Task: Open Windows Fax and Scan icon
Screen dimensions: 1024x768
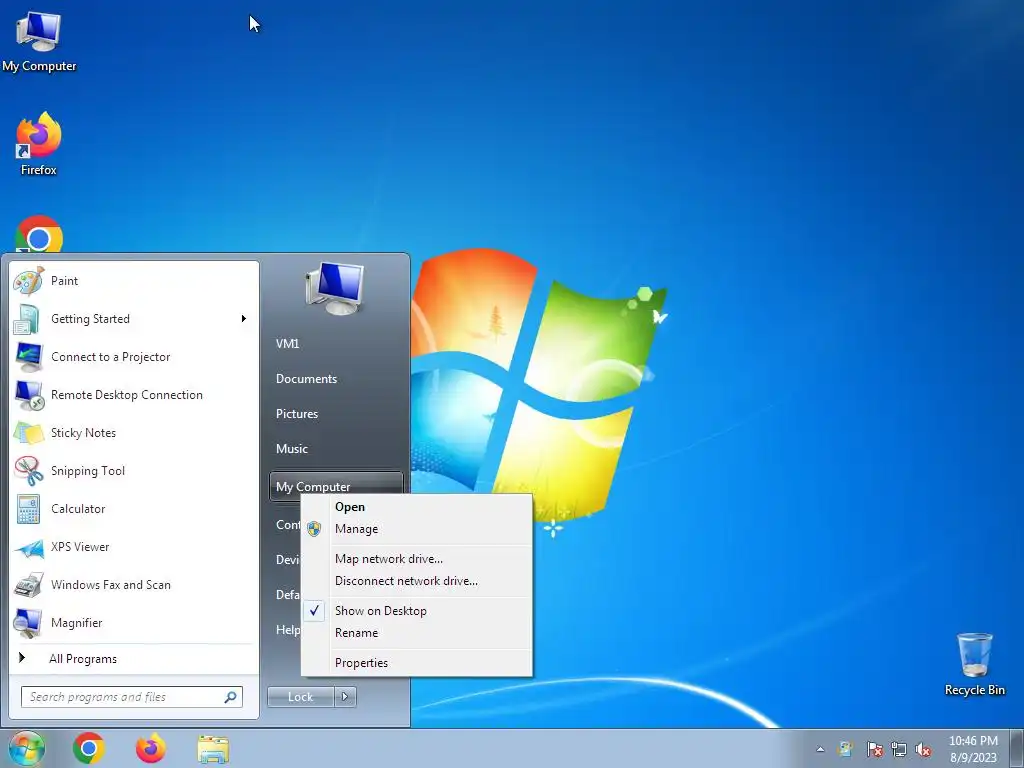Action: pos(28,585)
